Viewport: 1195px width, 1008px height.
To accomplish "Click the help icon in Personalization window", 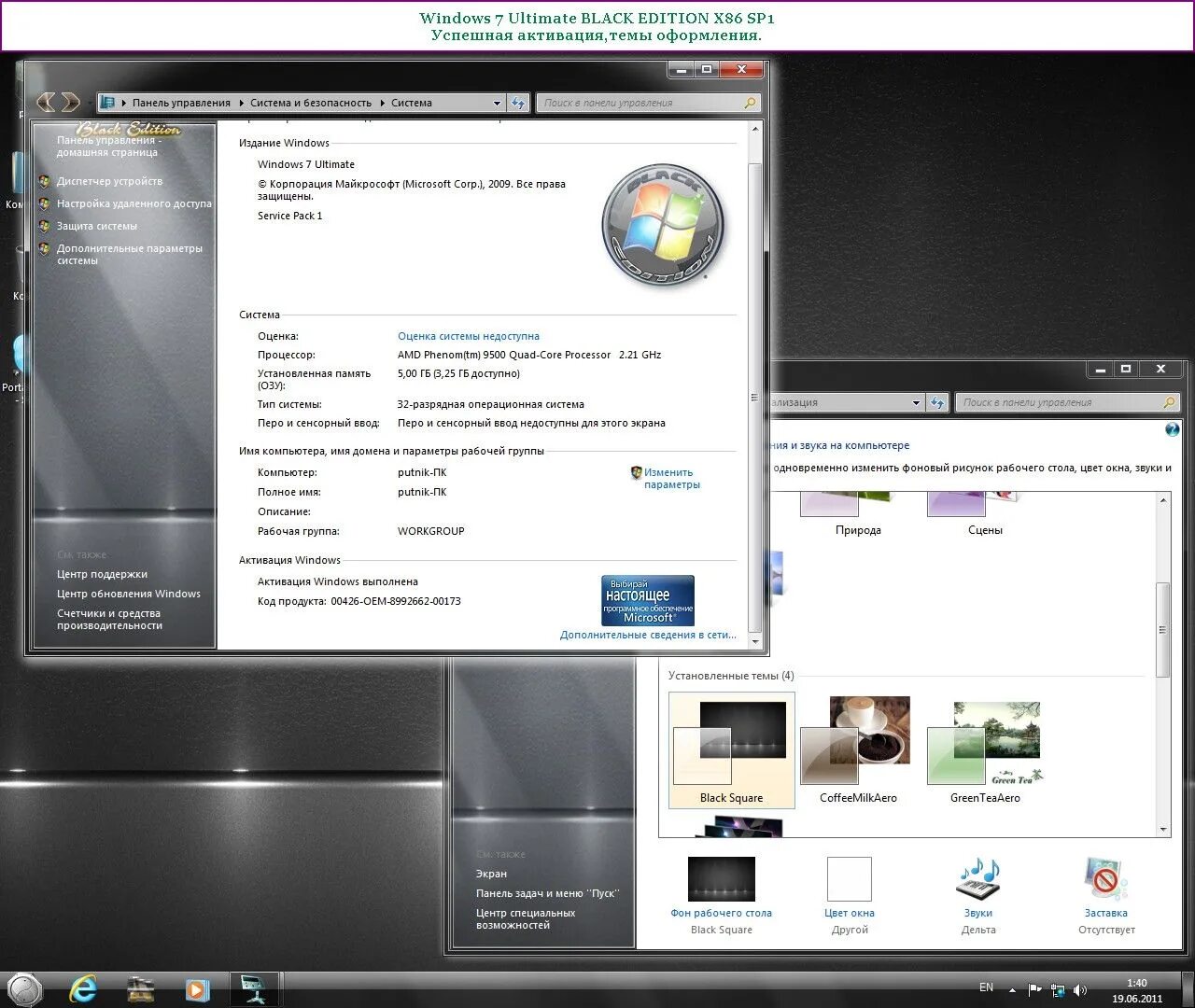I will tap(1173, 429).
